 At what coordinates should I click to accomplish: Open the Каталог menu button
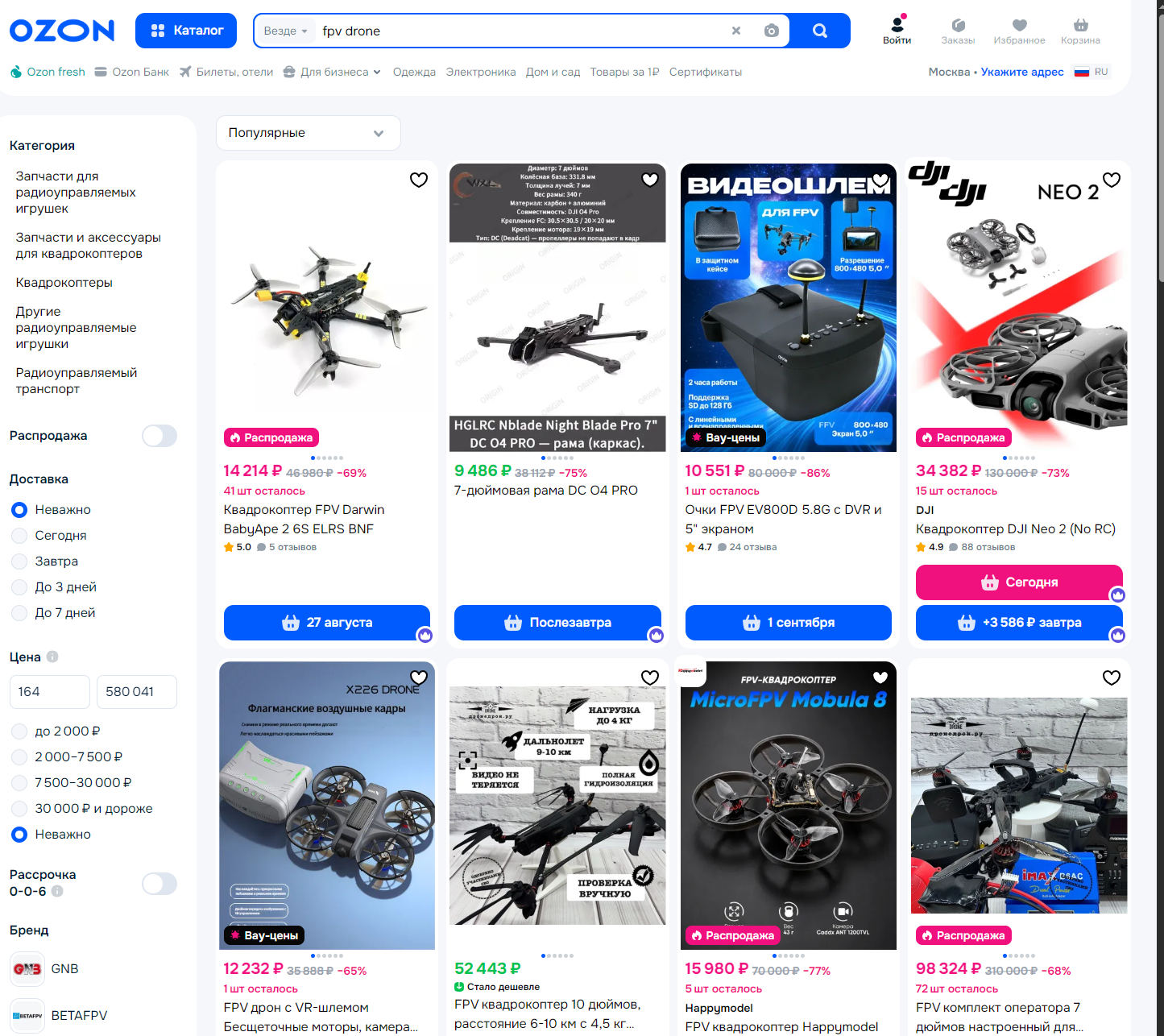(x=186, y=31)
